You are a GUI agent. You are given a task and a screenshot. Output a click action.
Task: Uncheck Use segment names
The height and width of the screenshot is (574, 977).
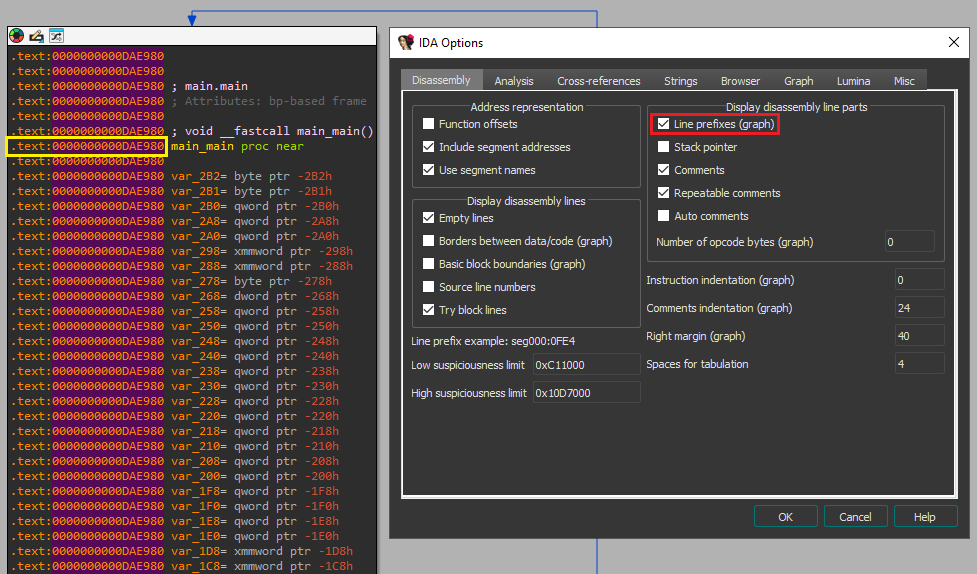[x=429, y=170]
